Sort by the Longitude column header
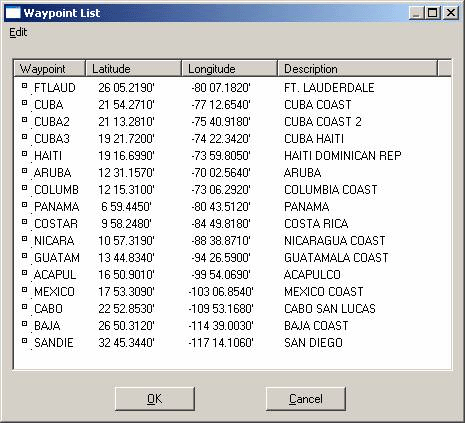Viewport: 465px width, 423px height. coord(230,69)
